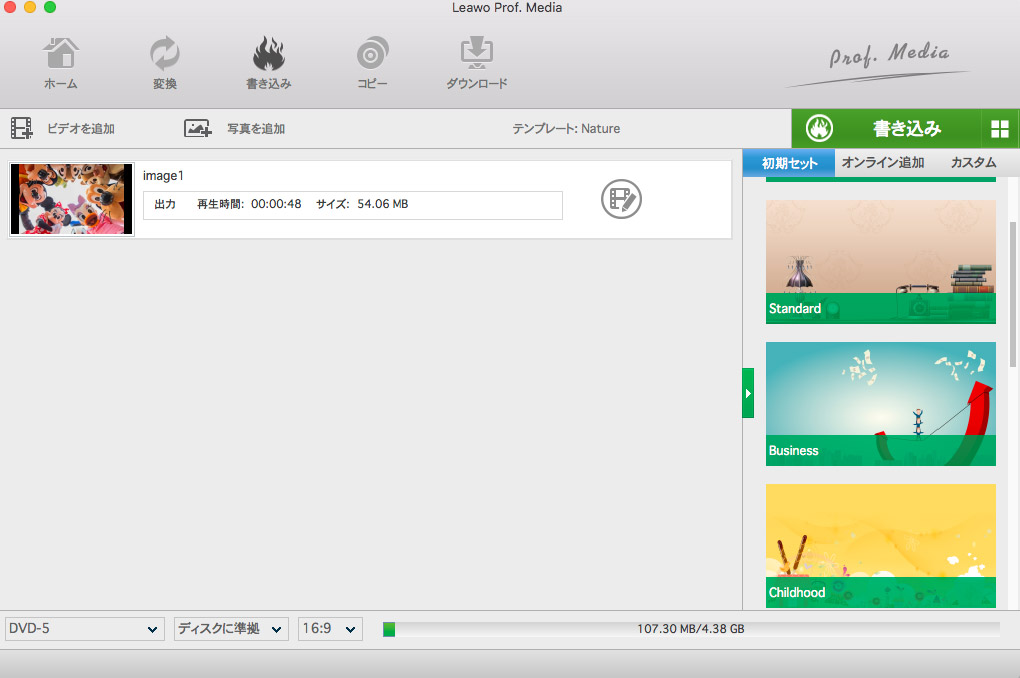Edit image1 with the film edit icon

(x=621, y=199)
